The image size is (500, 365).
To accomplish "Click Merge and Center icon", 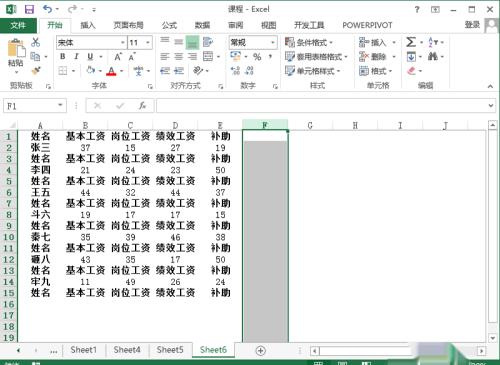I will [x=208, y=56].
